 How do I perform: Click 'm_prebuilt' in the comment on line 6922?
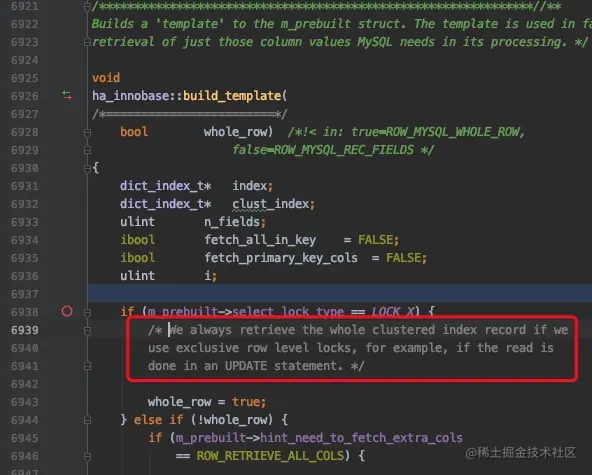pos(316,24)
